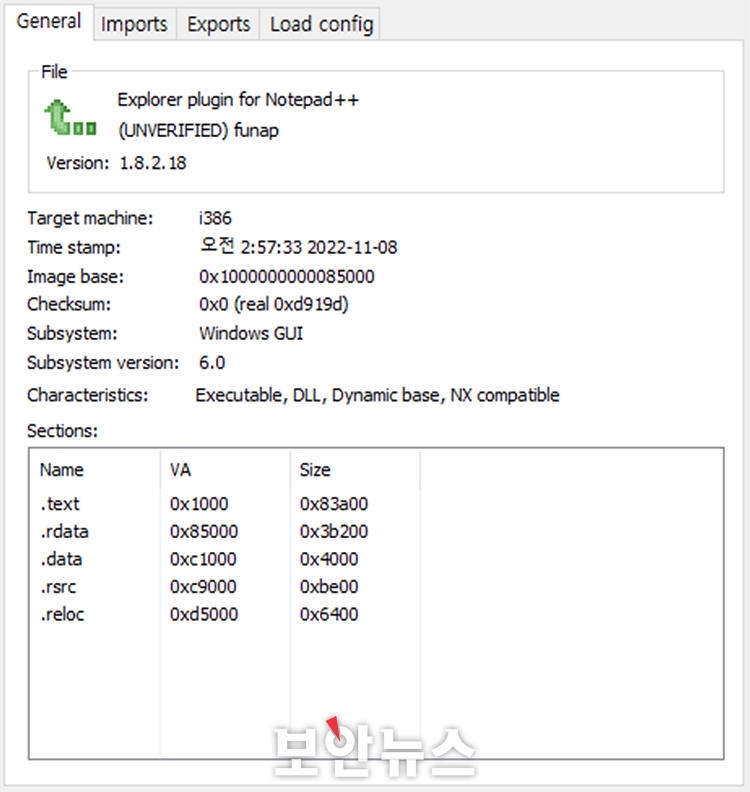Open the Exports tab
Viewport: 750px width, 792px height.
point(218,24)
